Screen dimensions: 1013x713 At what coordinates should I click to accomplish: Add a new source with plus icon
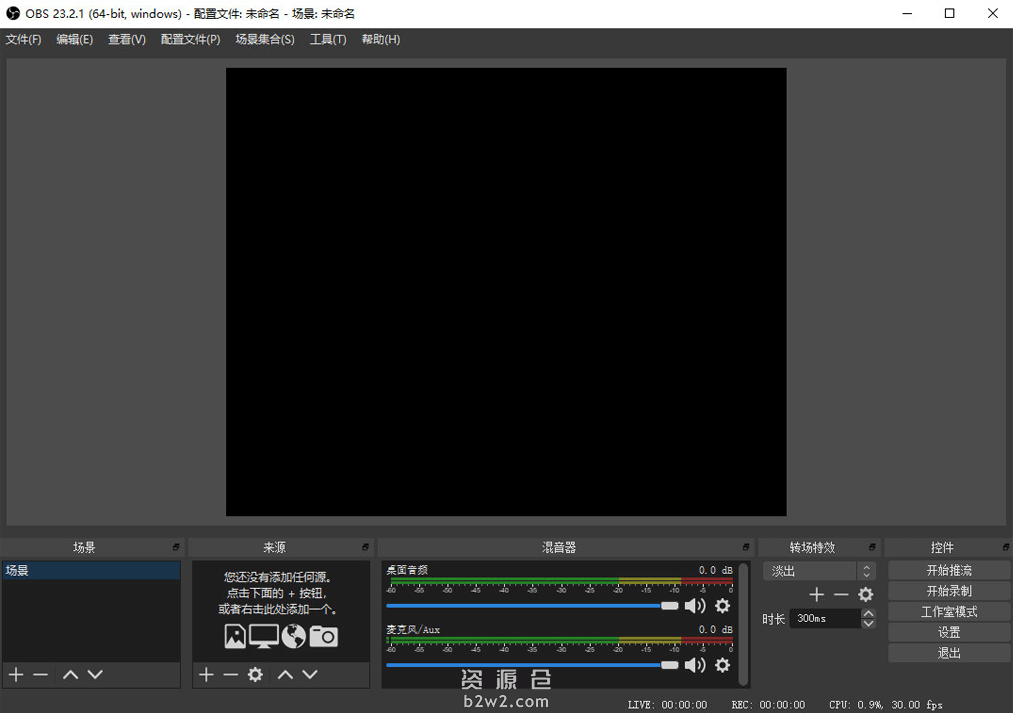click(x=206, y=675)
